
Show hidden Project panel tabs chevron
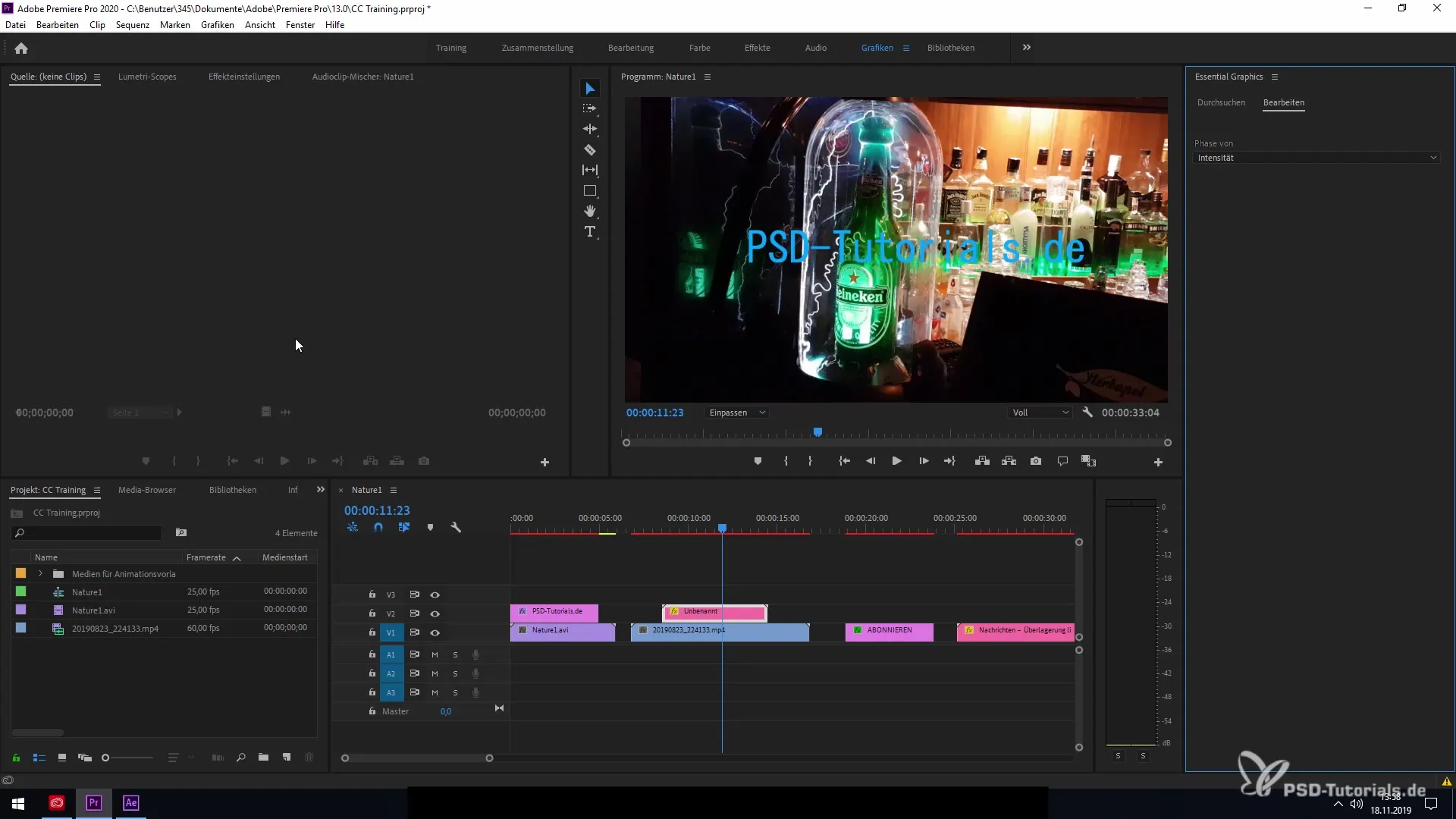321,490
